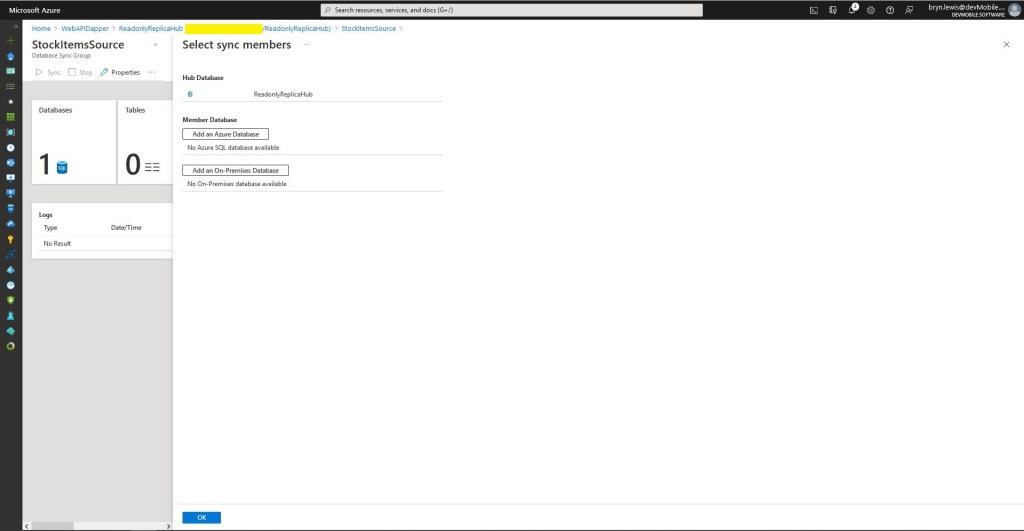Collapse the StockItemsSource blade with double chevron
Screen dimensions: 1024x531
click(x=155, y=45)
